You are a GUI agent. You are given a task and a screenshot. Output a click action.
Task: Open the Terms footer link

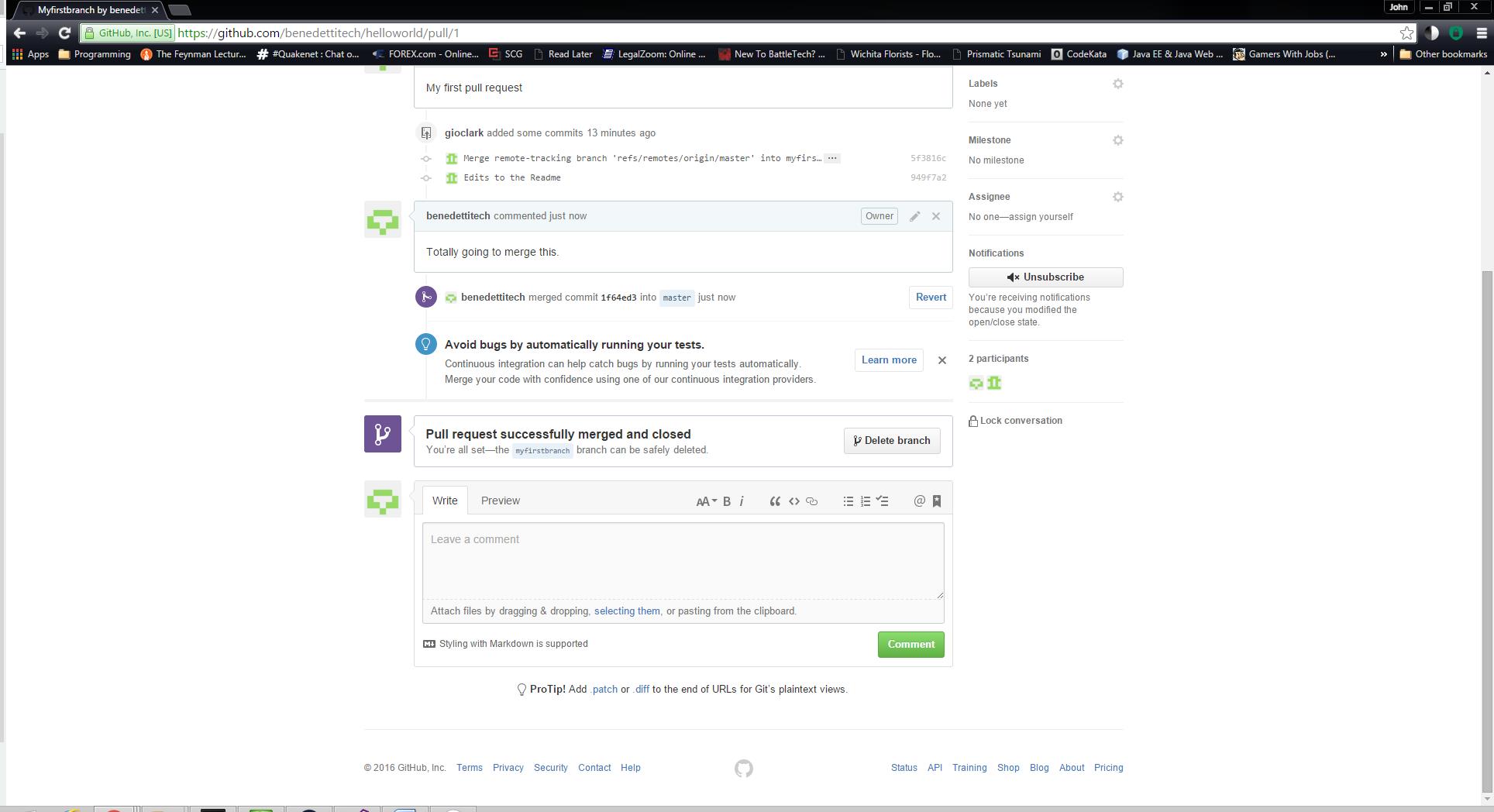(470, 768)
